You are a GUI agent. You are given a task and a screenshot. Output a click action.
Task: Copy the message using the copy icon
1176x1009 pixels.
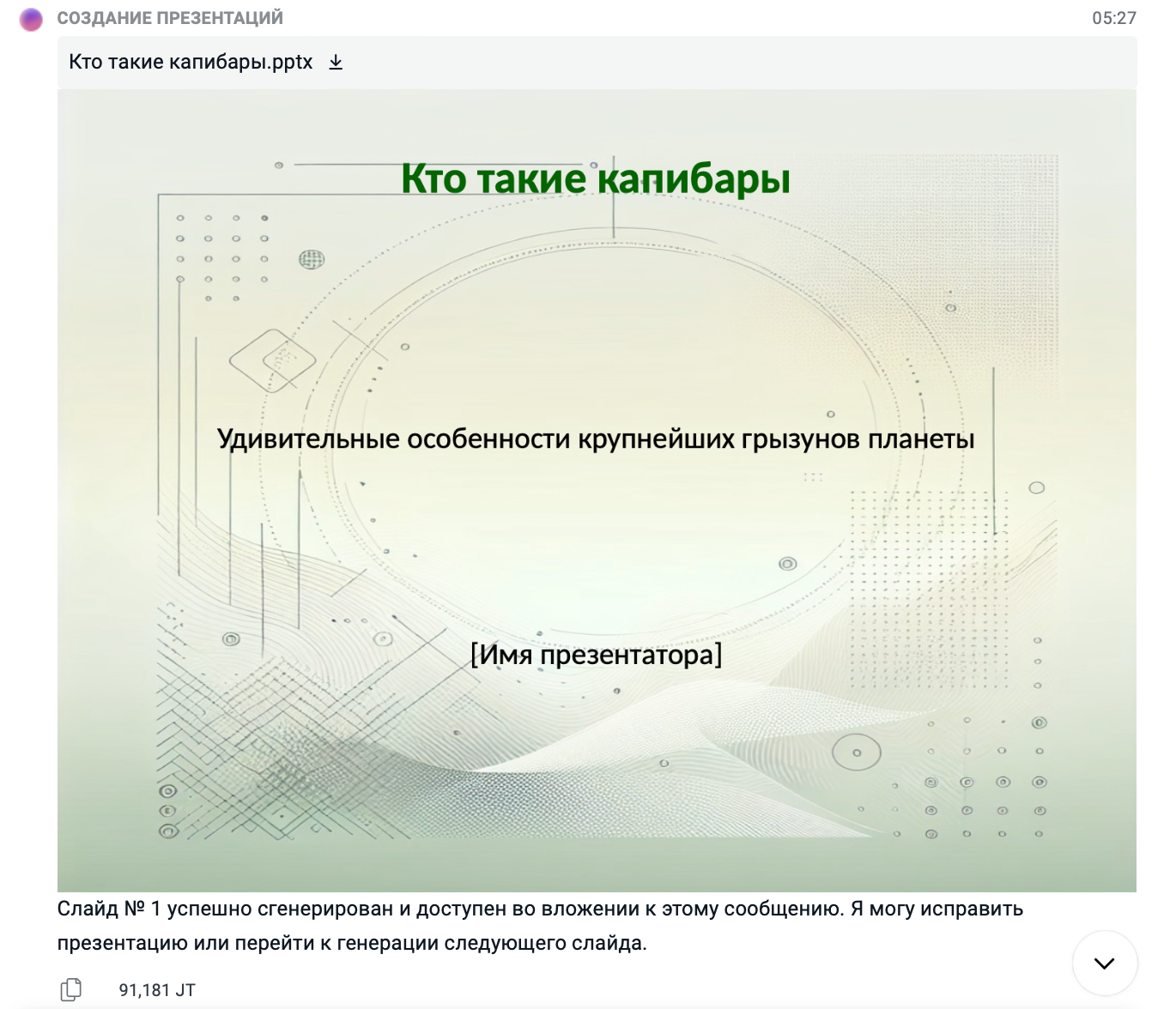tap(71, 989)
